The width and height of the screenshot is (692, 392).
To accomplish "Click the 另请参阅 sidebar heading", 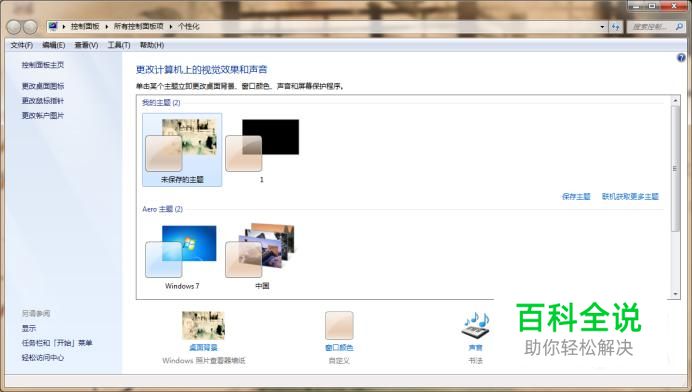I will click(x=36, y=313).
